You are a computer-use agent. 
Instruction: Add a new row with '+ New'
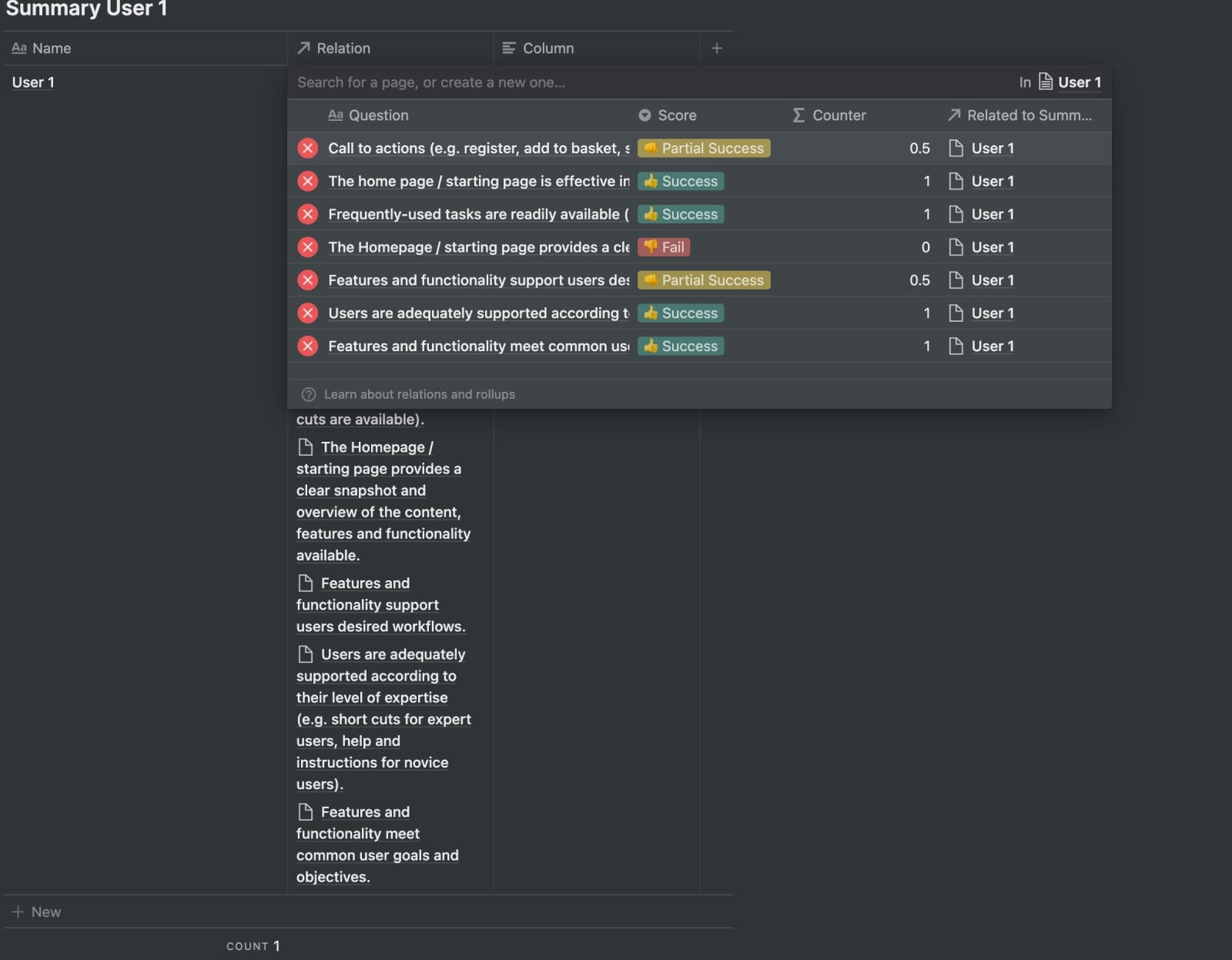point(36,912)
